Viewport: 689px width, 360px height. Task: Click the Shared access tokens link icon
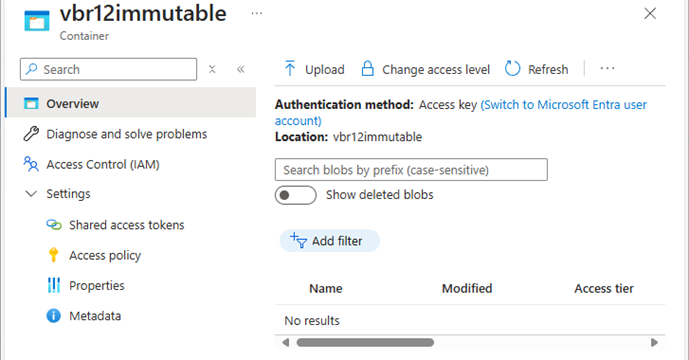[x=54, y=225]
